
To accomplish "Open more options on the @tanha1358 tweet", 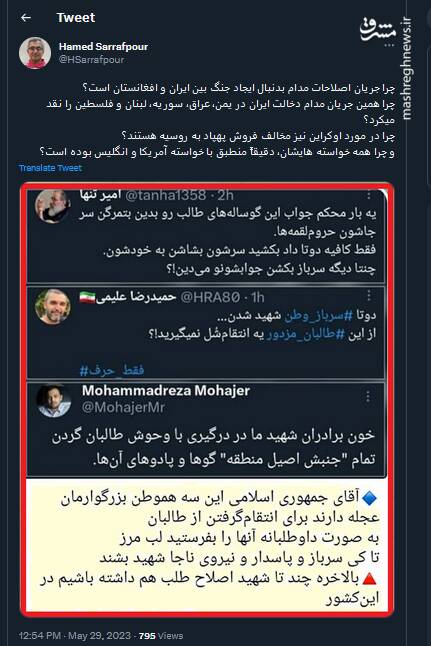I will pos(369,195).
